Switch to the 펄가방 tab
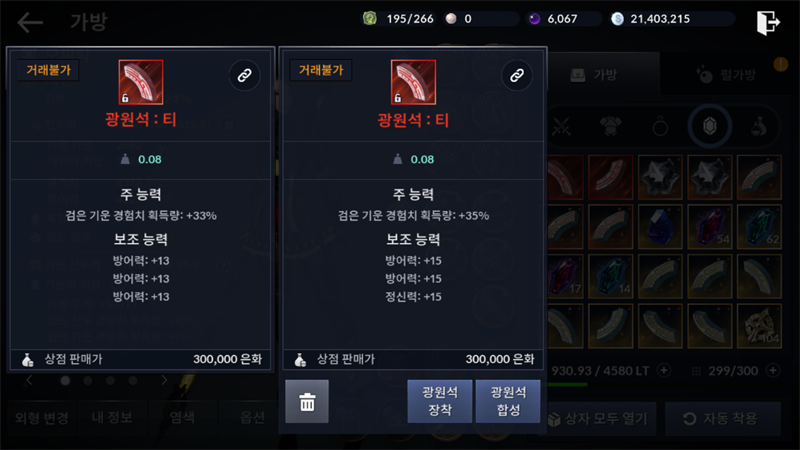This screenshot has width=800, height=450. (727, 75)
